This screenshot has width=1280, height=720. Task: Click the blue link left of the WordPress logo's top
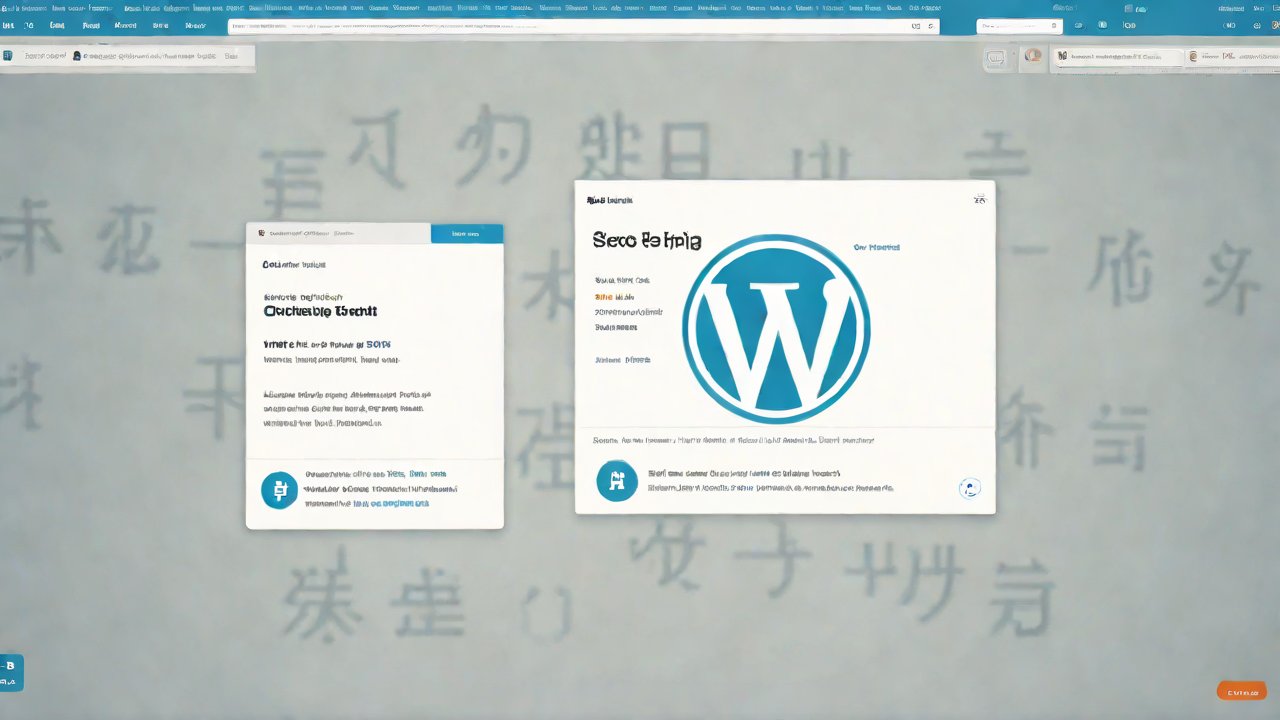tap(876, 247)
